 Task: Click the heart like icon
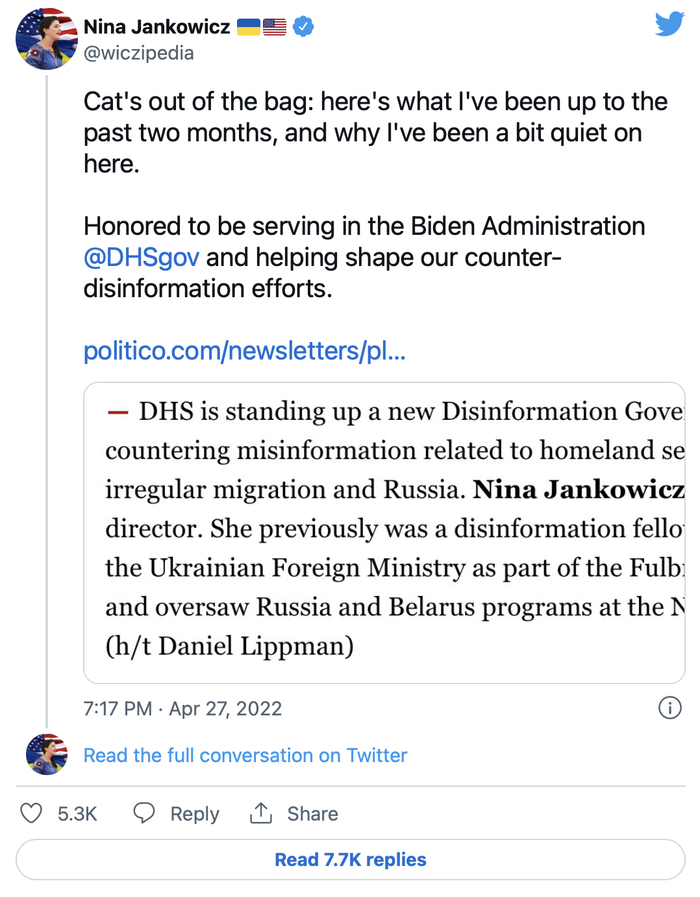(x=32, y=813)
